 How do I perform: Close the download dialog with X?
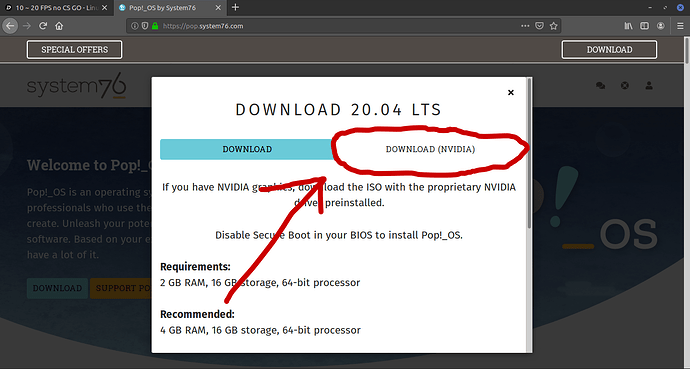[x=510, y=92]
